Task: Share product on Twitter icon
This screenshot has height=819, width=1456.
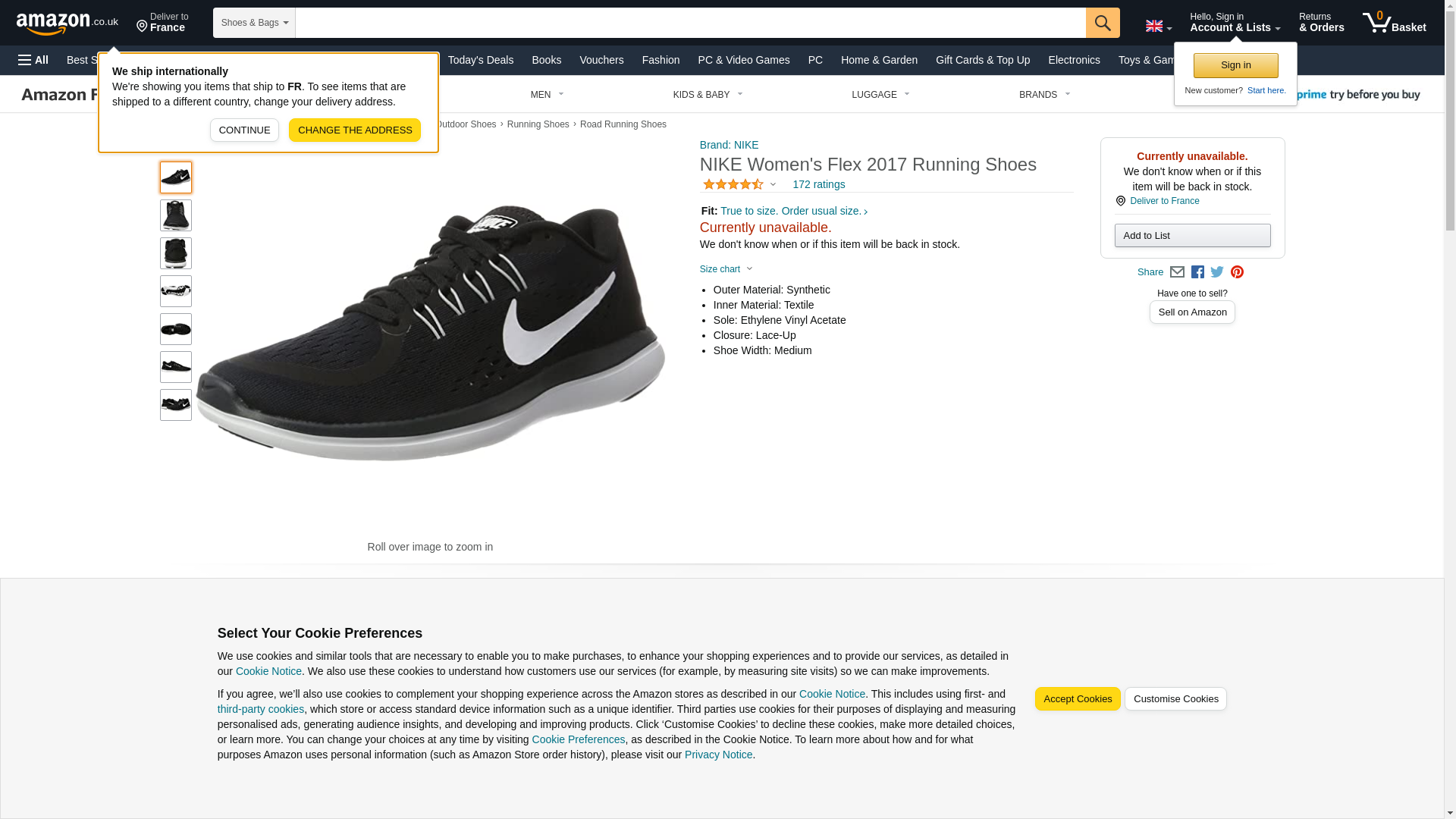Action: [1217, 272]
